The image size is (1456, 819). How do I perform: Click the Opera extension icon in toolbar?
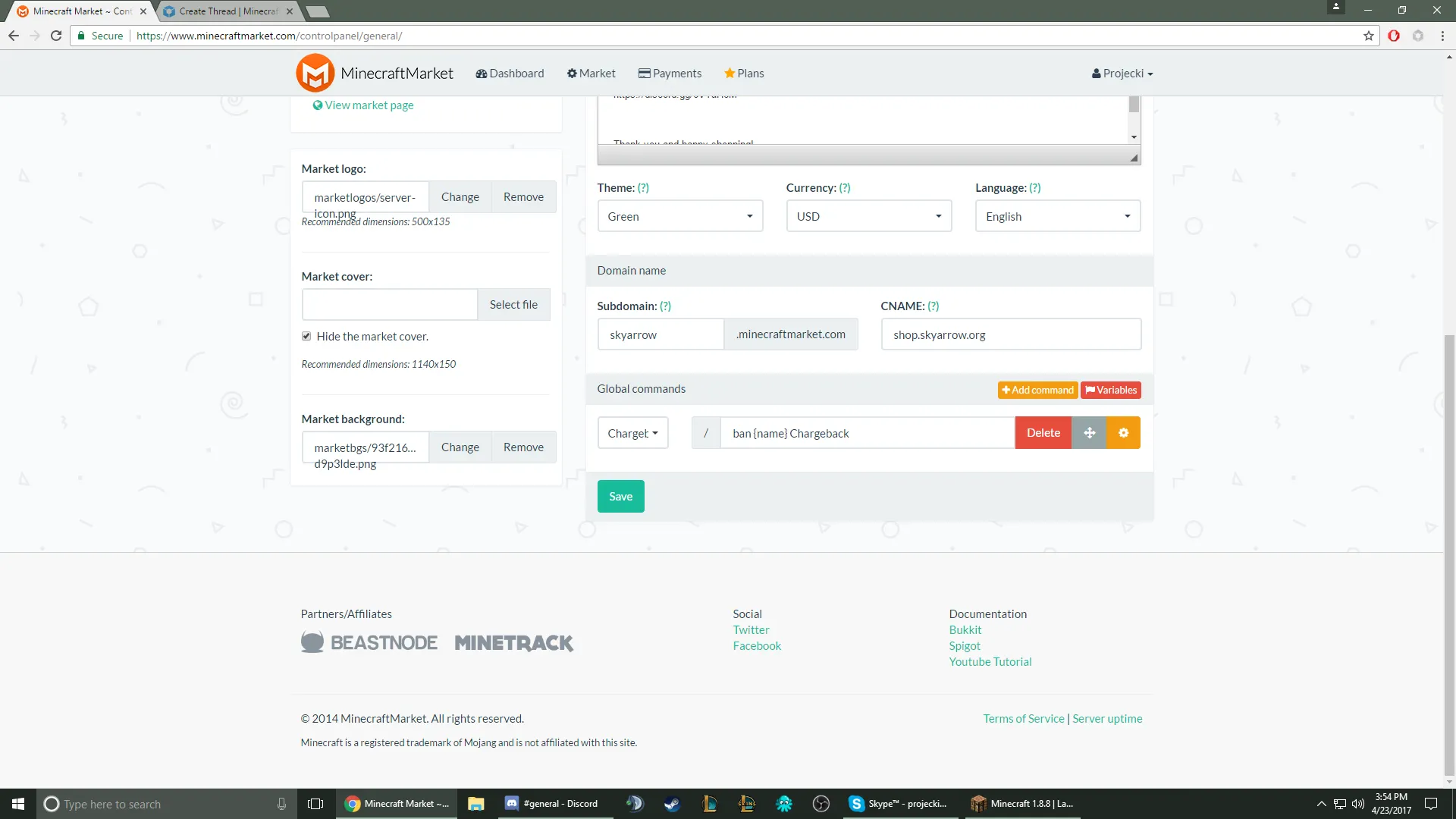pos(1394,36)
